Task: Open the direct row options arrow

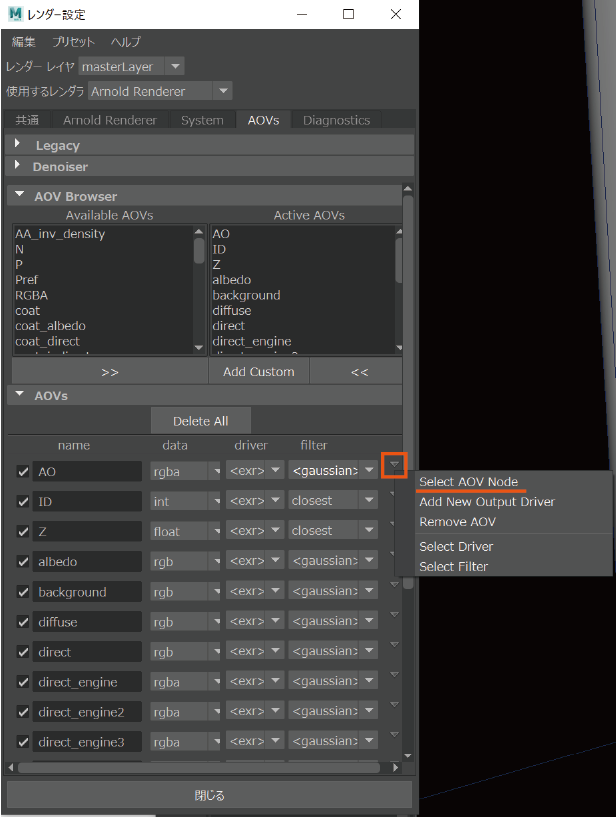Action: (x=394, y=645)
